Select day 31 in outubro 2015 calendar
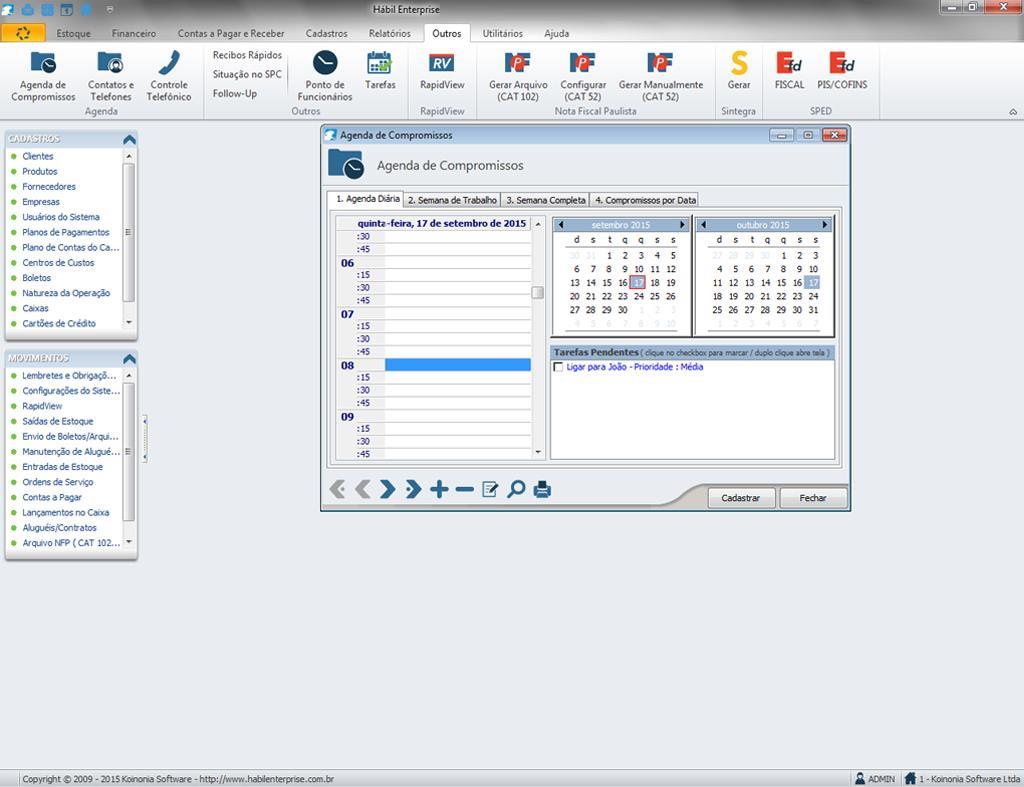 point(813,310)
